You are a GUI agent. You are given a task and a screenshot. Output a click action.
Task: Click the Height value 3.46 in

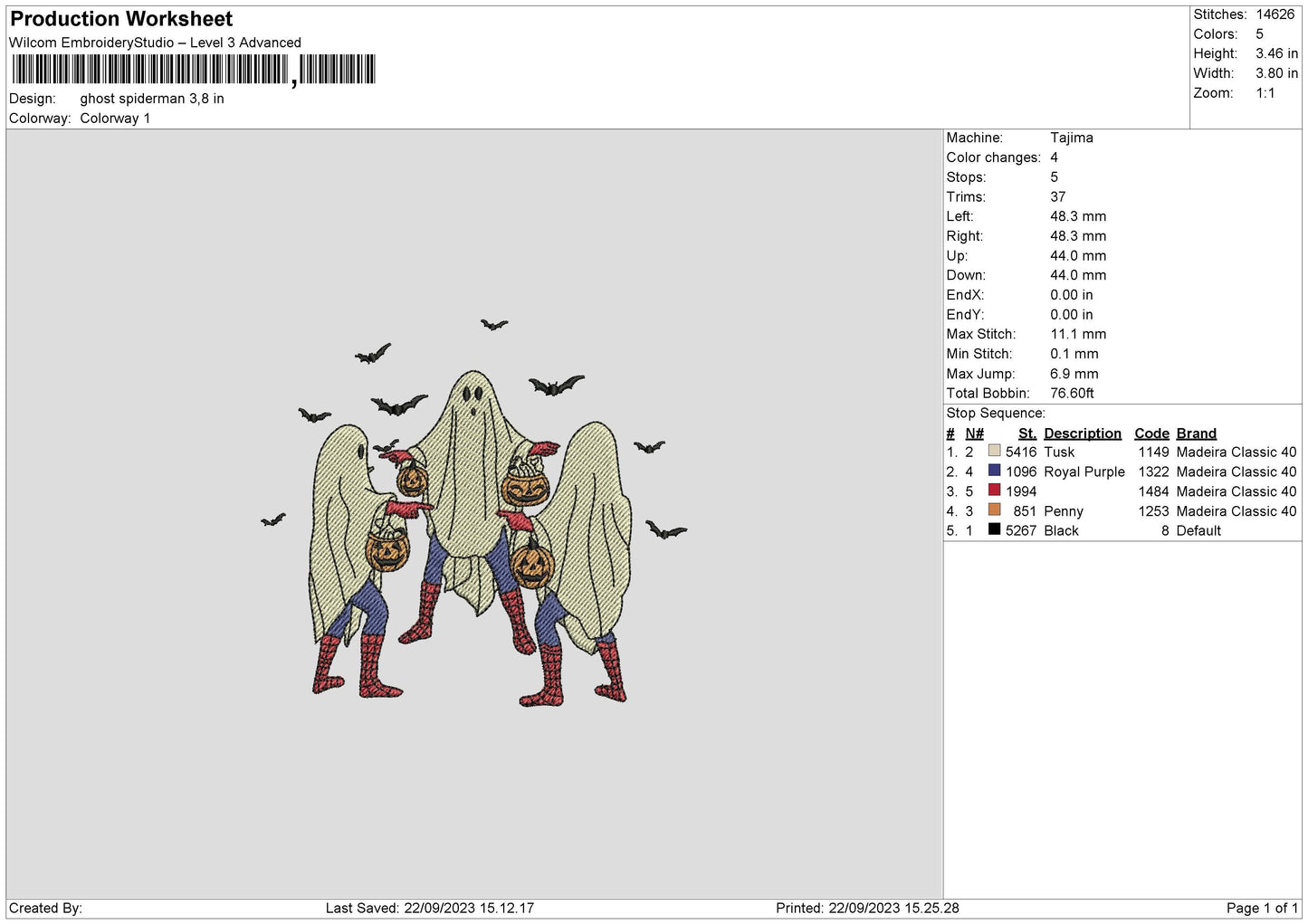pyautogui.click(x=1276, y=54)
